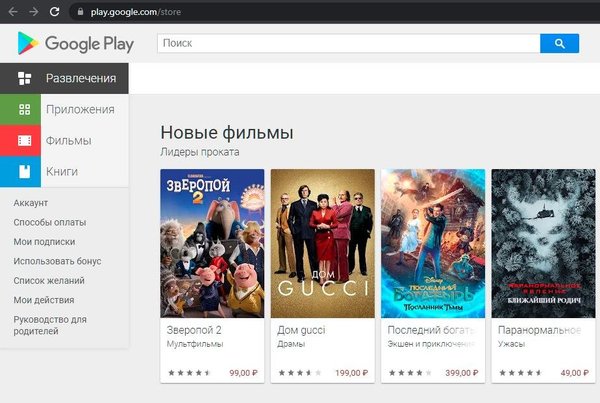
Task: Click the Google Play logo
Action: pos(76,43)
